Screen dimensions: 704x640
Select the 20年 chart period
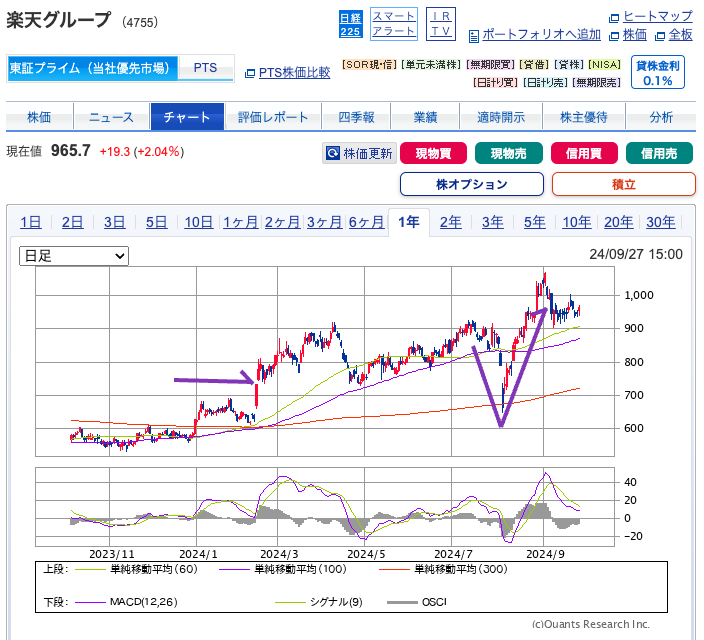[619, 222]
